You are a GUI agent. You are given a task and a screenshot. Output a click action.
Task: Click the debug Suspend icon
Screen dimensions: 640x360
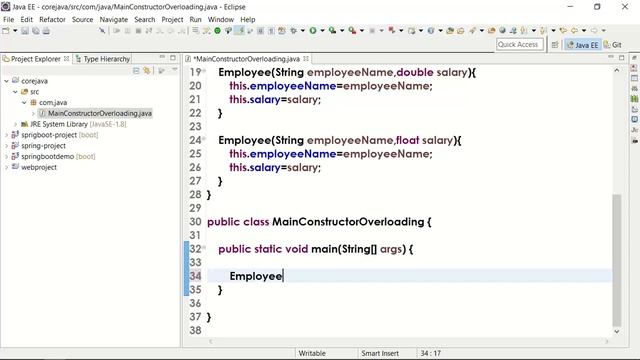point(127,31)
